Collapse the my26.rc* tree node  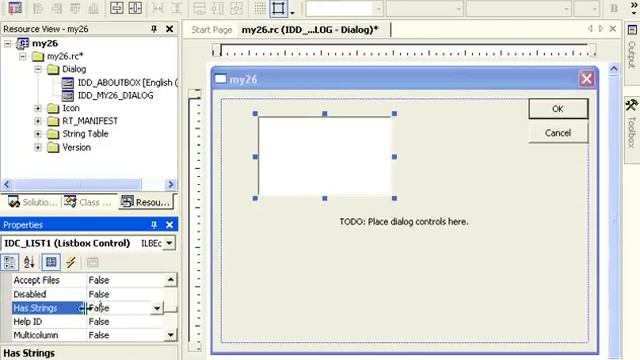pyautogui.click(x=23, y=56)
